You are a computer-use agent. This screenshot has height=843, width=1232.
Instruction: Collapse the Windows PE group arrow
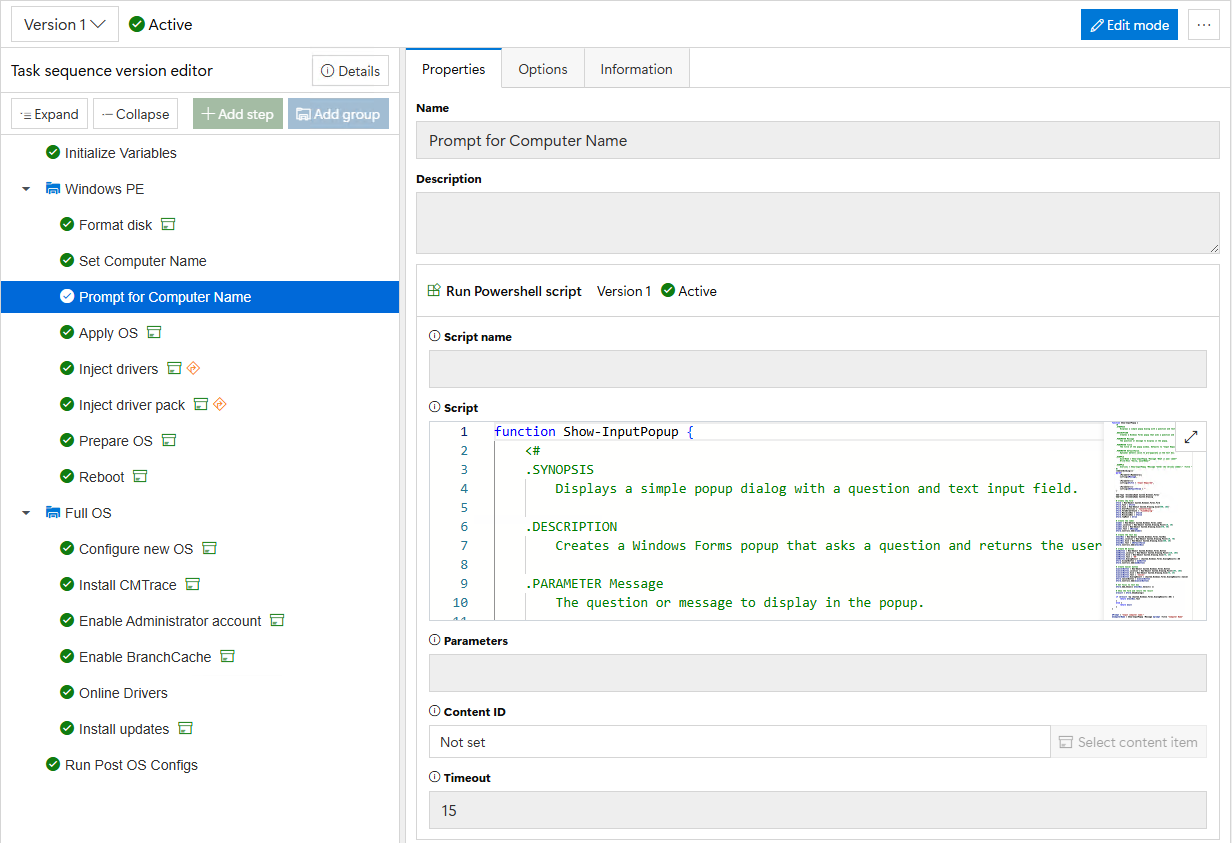point(27,189)
